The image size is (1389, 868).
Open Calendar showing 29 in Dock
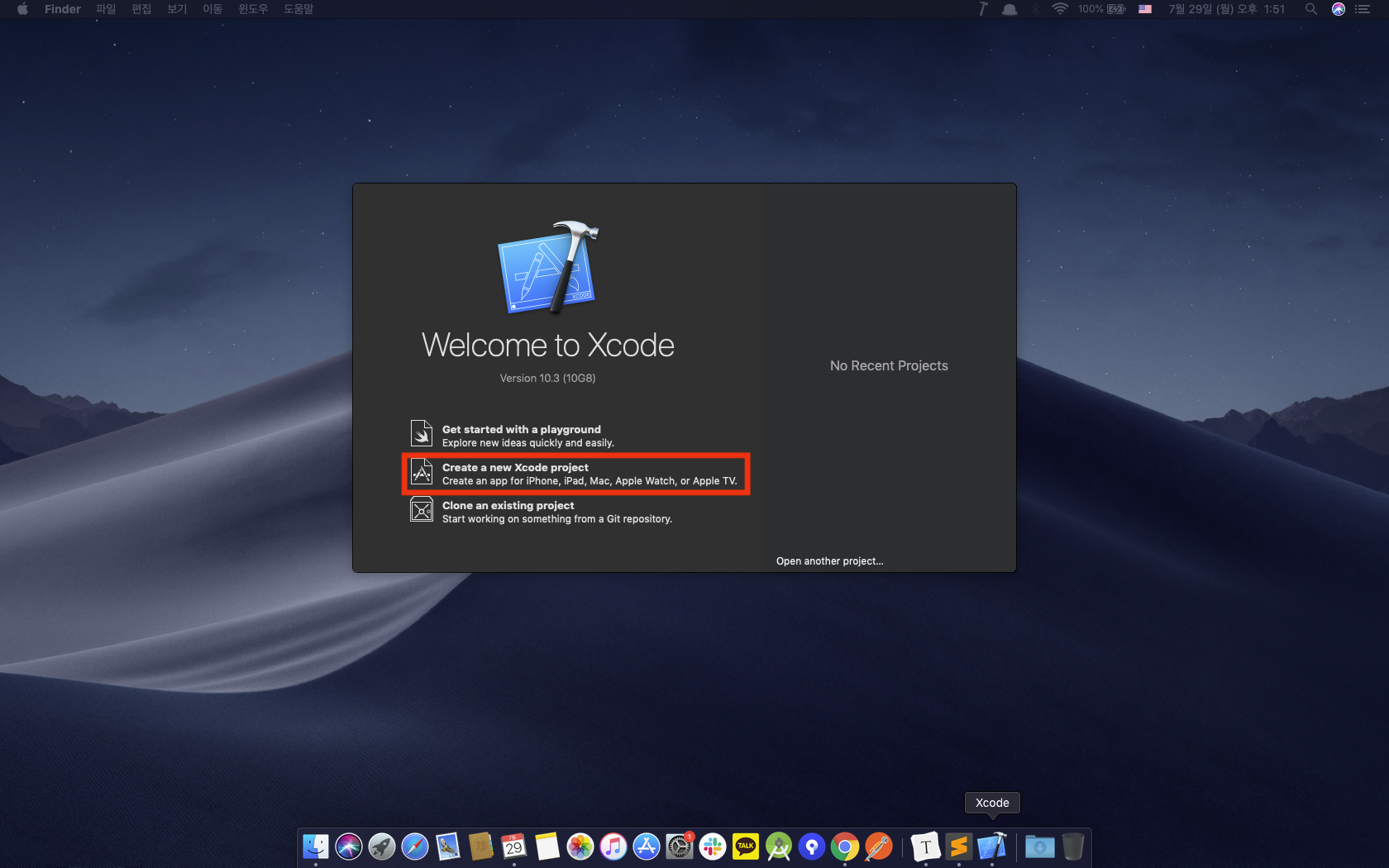pos(514,847)
